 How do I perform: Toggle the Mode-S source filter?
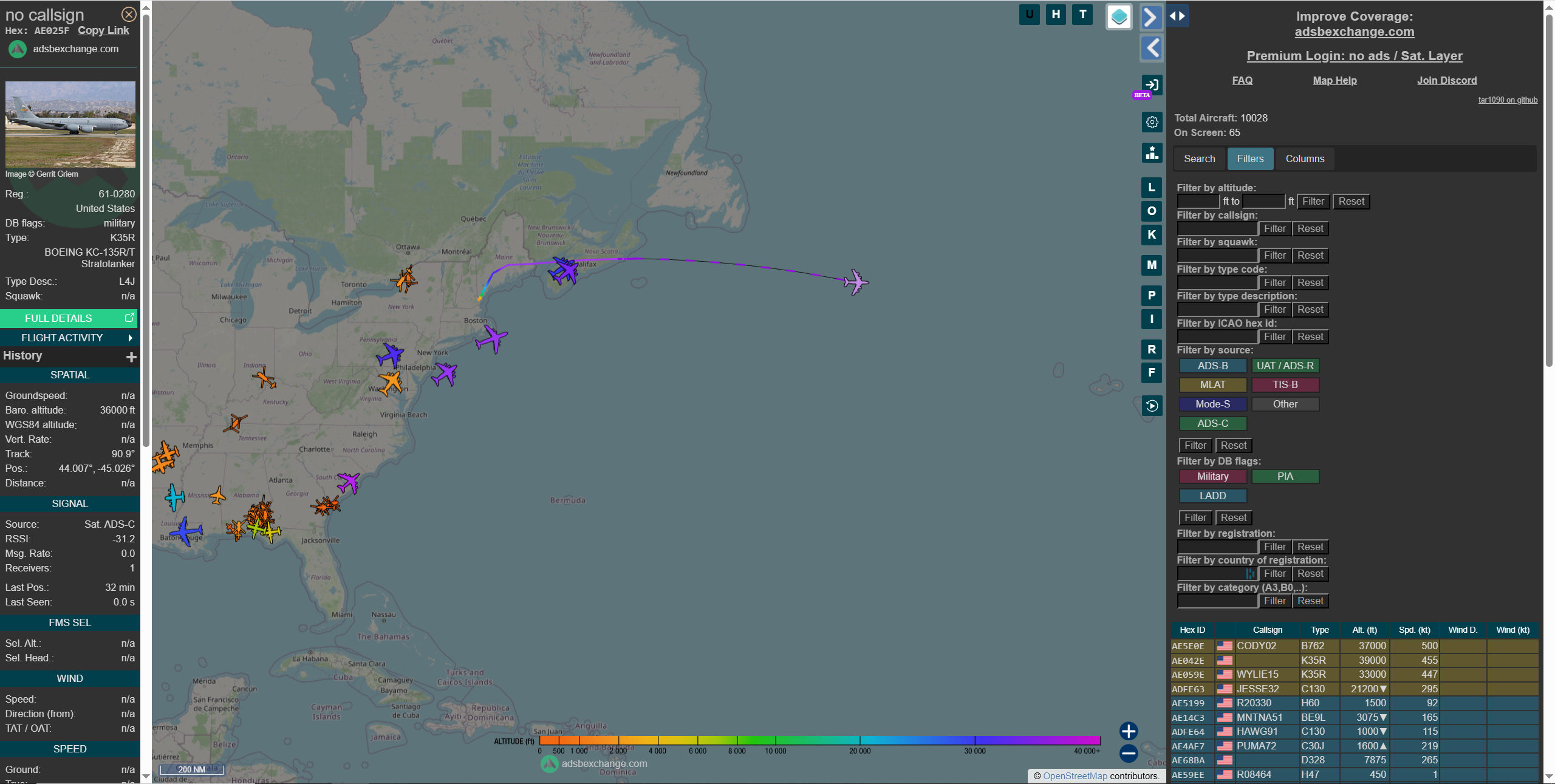point(1212,404)
